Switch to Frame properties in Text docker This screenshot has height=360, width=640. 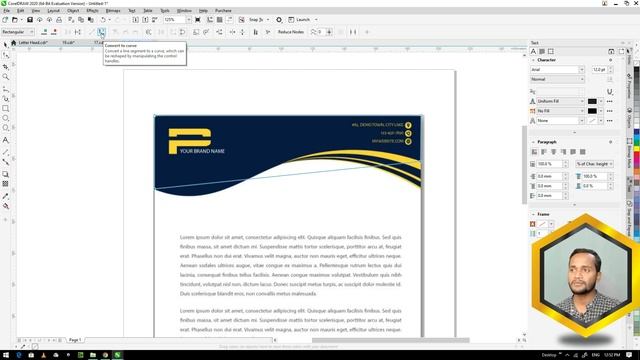551,51
